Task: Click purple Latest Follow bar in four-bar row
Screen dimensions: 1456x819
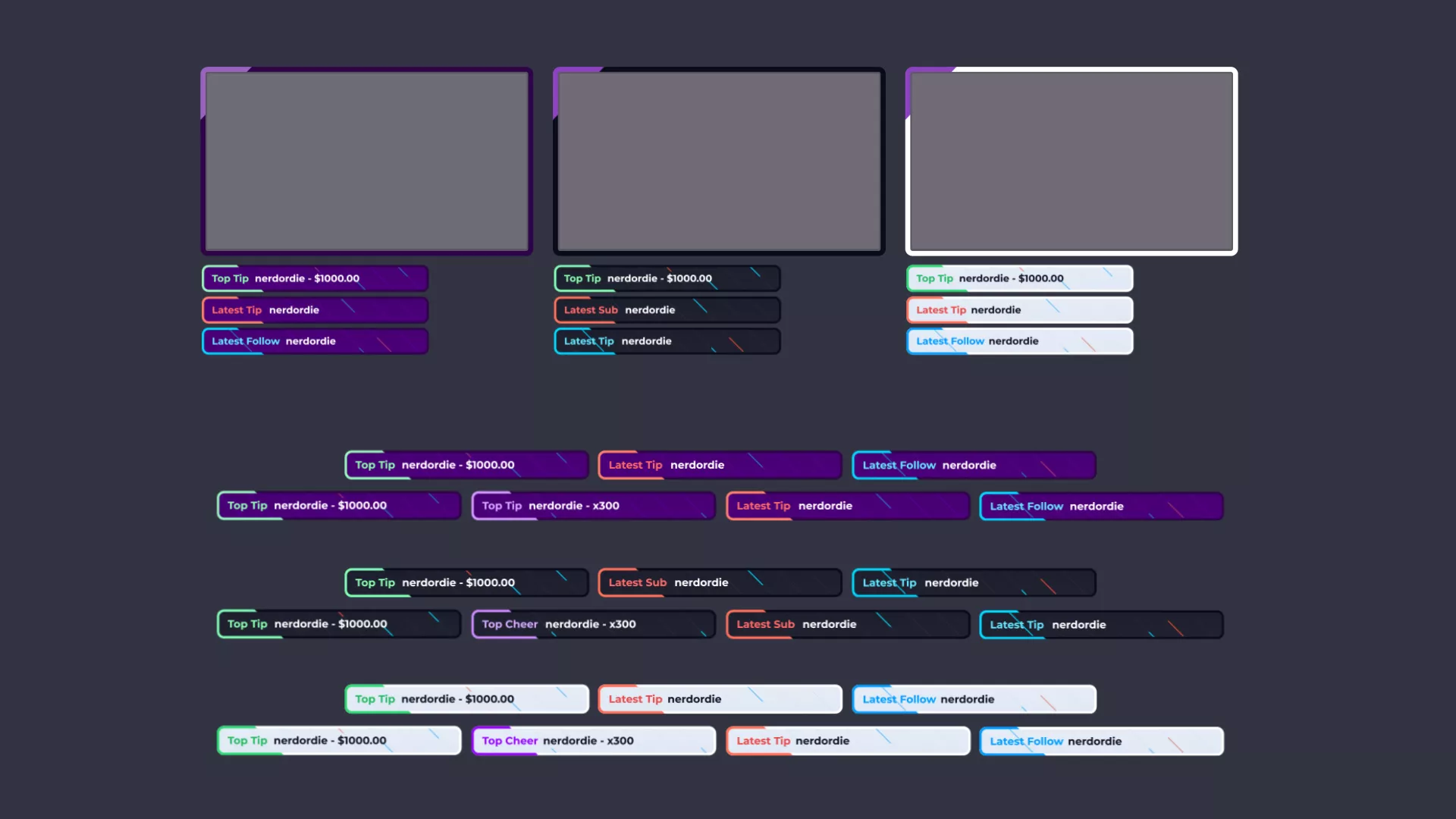Action: click(1101, 506)
